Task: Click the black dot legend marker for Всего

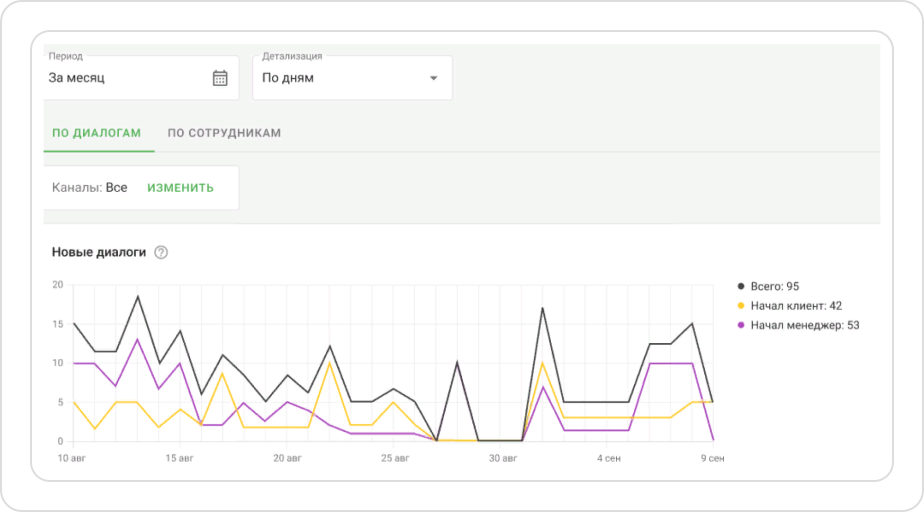Action: pyautogui.click(x=741, y=287)
